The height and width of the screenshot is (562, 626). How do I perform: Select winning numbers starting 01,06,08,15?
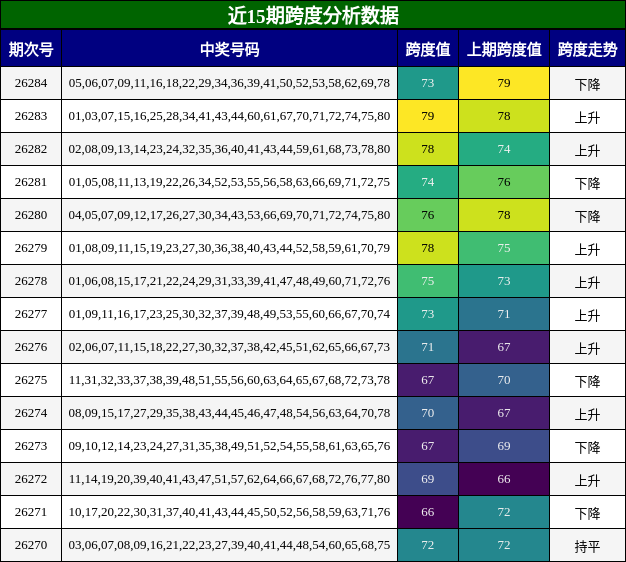pos(229,281)
